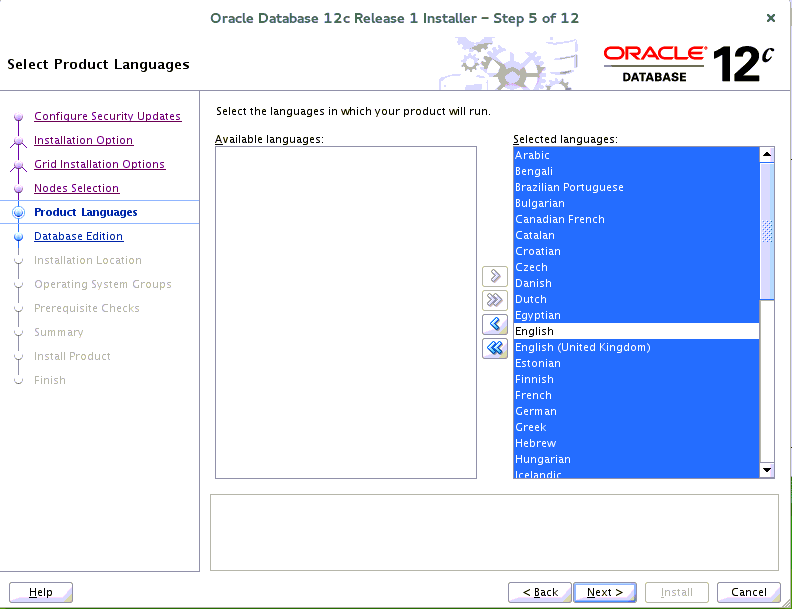792x609 pixels.
Task: Click the Product Languages step bullet icon
Action: 18,213
